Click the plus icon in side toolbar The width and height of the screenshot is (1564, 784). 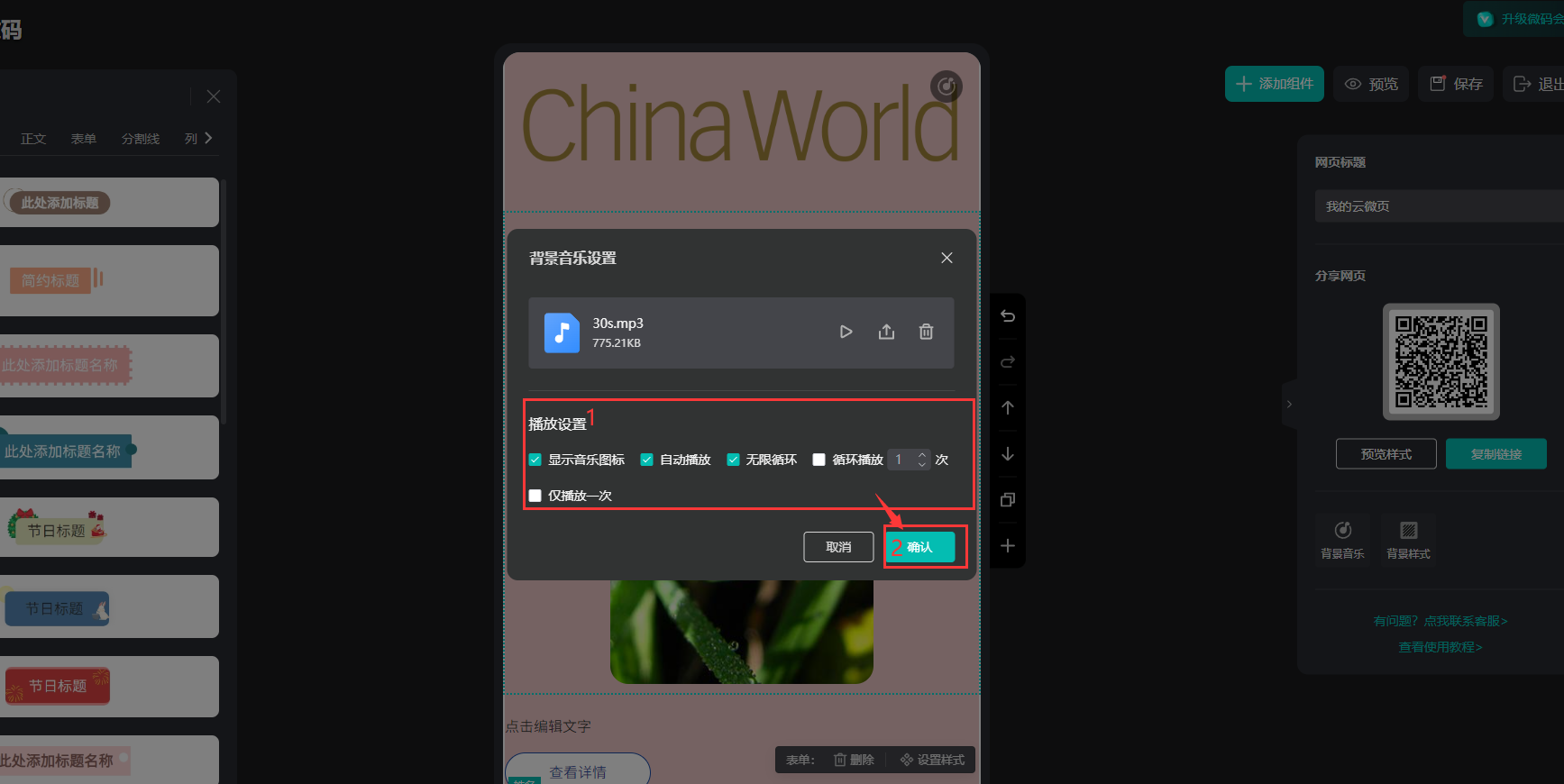[x=1008, y=546]
